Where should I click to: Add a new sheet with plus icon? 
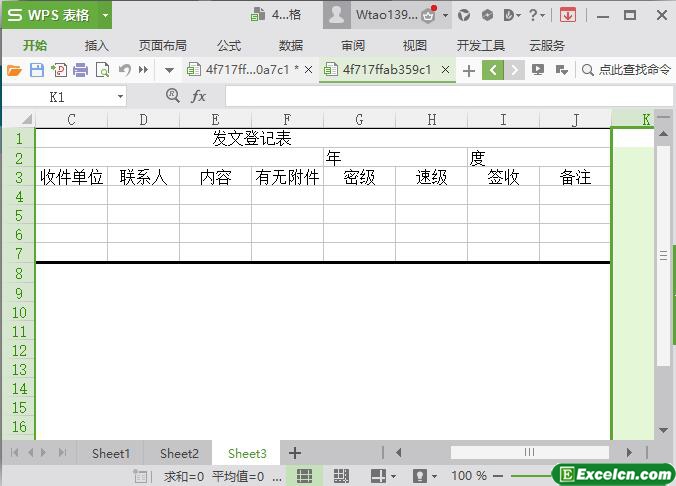pos(295,453)
